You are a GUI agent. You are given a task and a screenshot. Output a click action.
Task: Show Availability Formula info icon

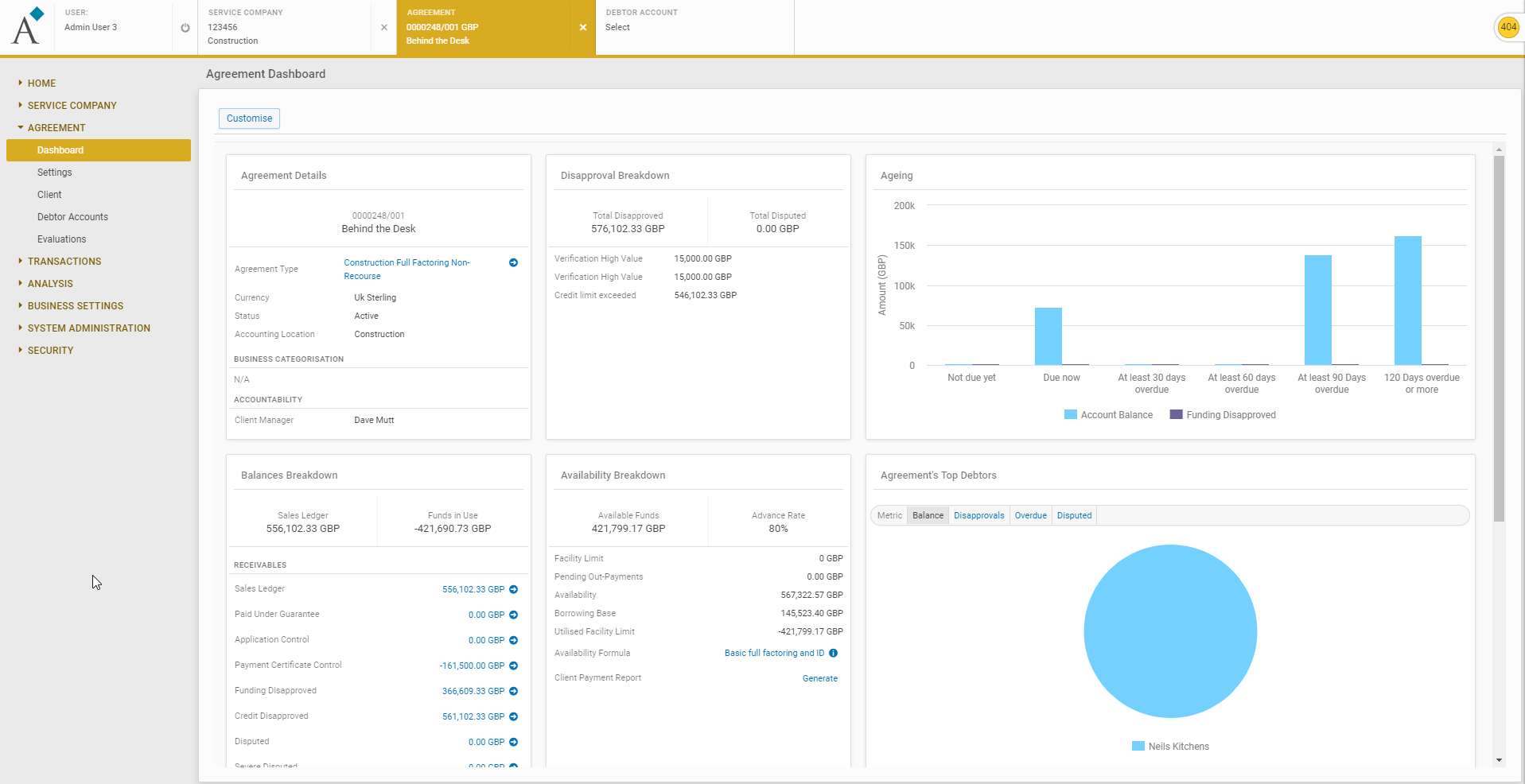[834, 653]
